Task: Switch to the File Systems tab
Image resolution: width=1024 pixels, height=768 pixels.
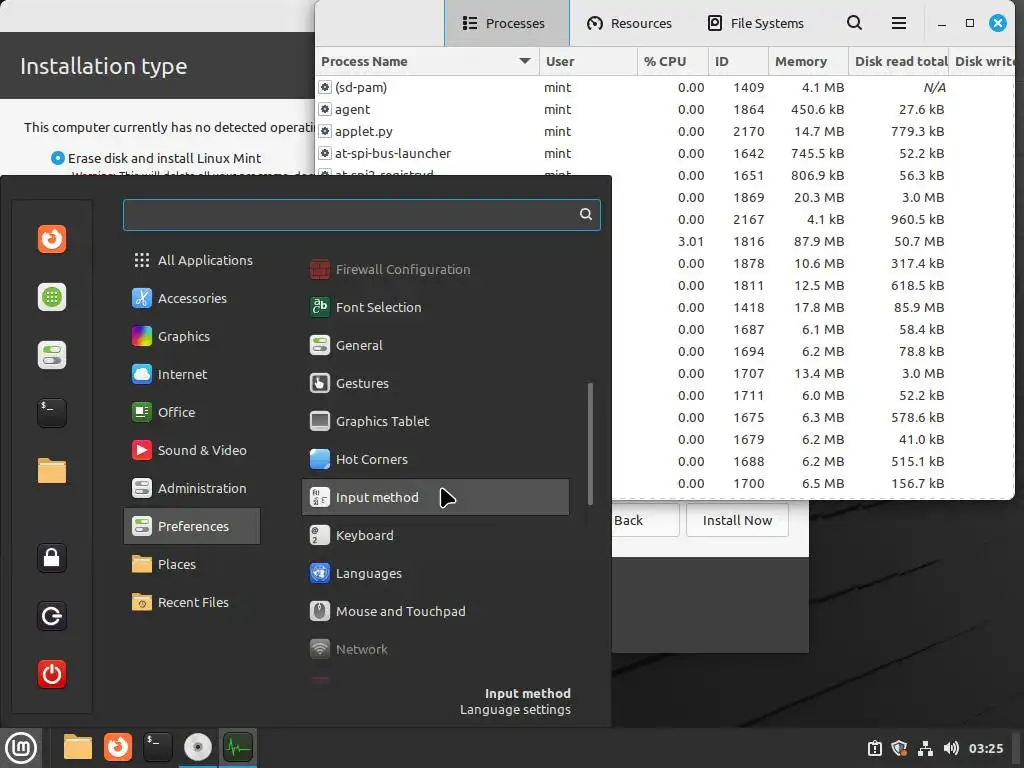Action: [756, 24]
